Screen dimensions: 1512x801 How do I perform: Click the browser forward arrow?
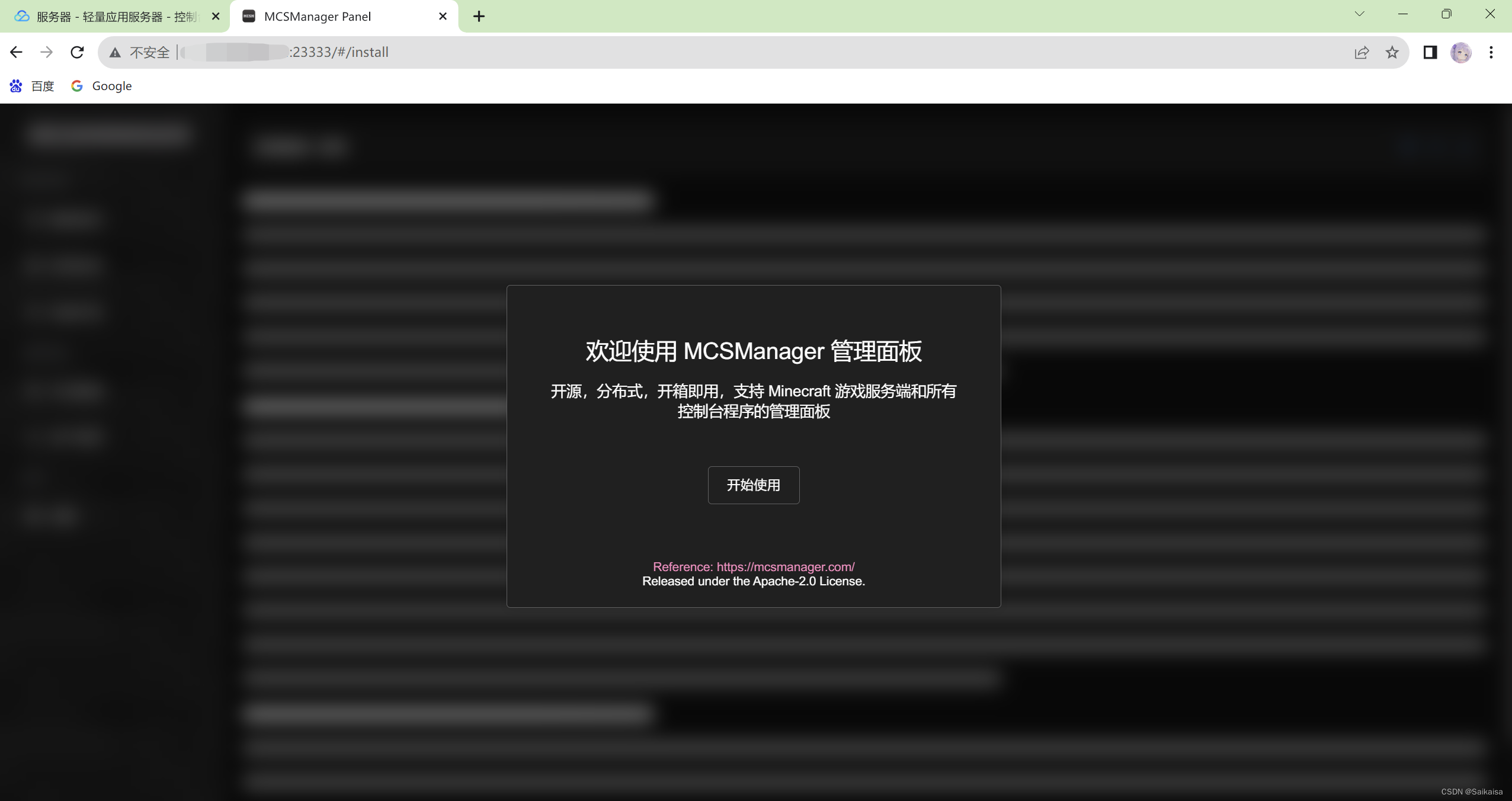click(46, 52)
